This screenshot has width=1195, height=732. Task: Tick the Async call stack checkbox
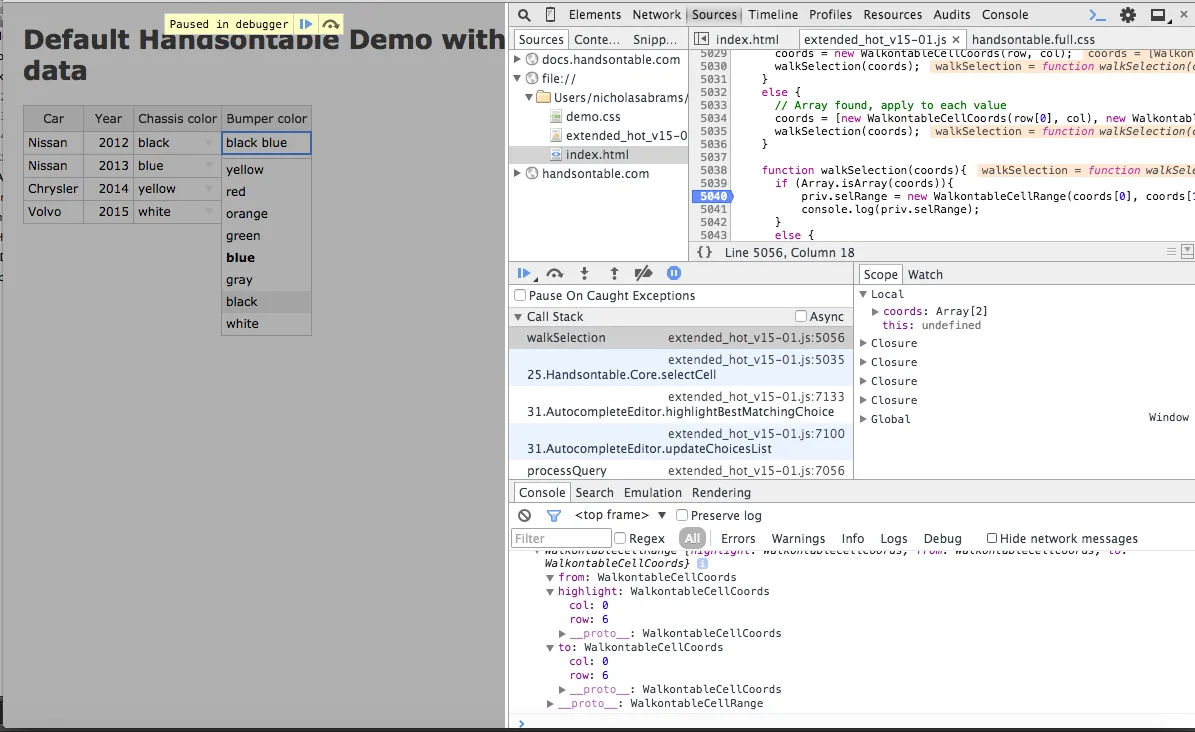(801, 316)
